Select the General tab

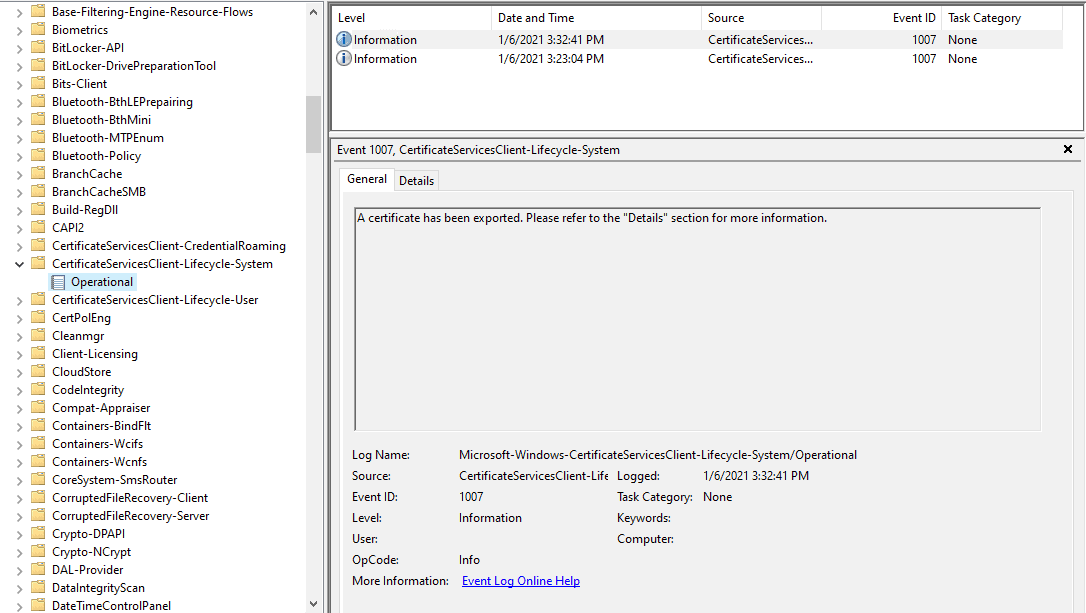click(366, 179)
